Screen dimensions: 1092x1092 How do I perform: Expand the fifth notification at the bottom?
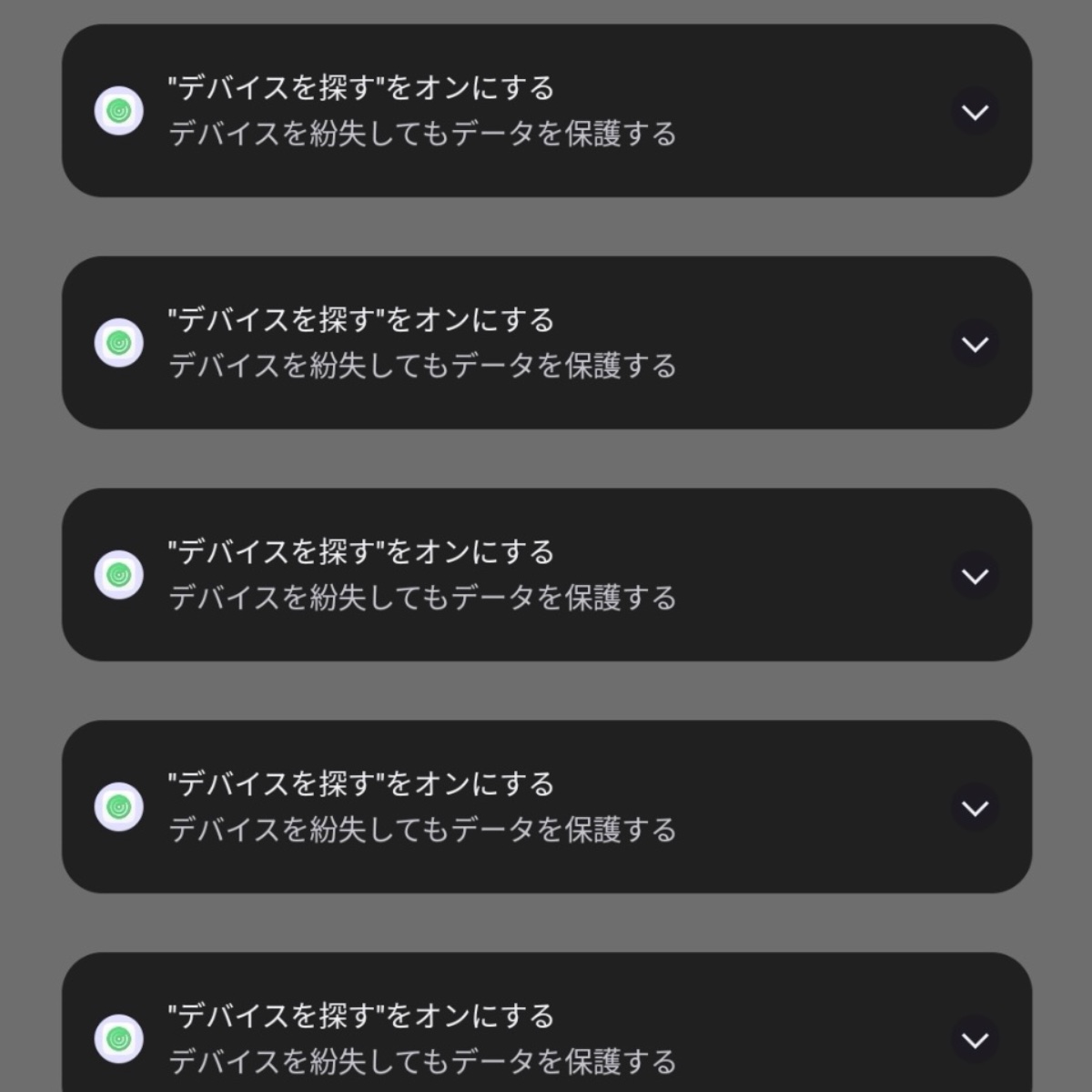click(x=975, y=1040)
